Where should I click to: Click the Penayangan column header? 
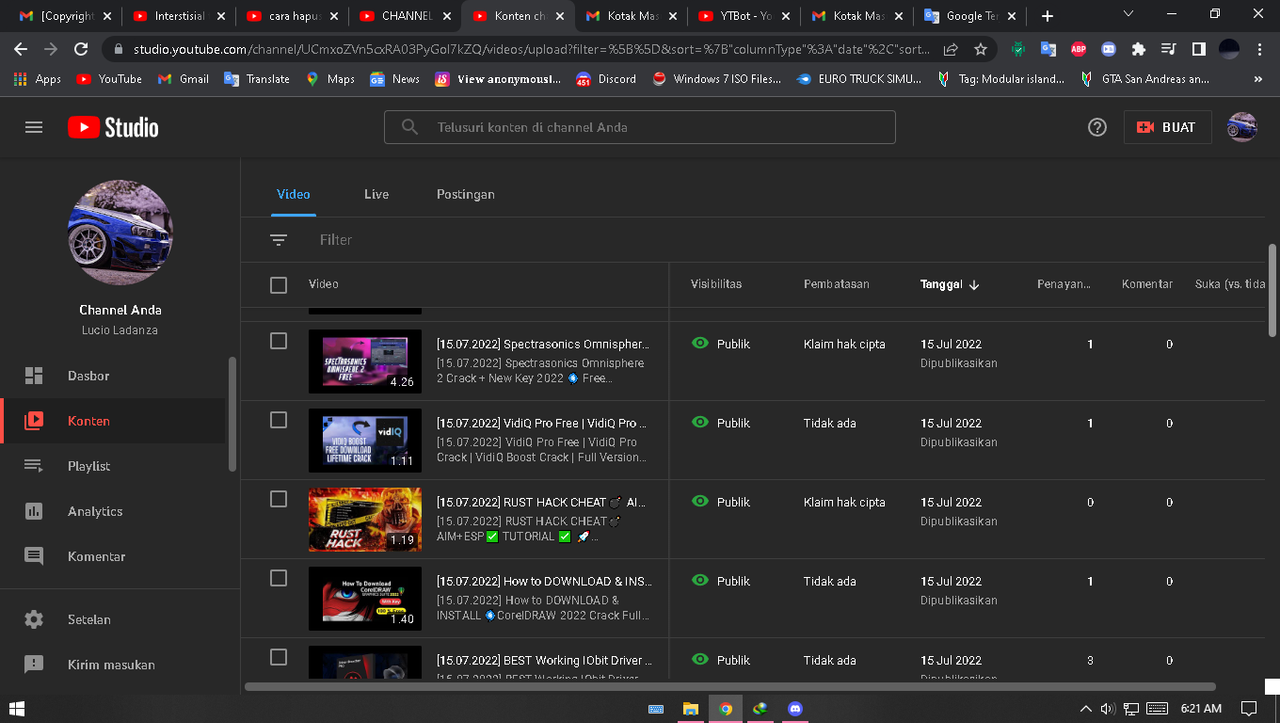click(x=1063, y=284)
